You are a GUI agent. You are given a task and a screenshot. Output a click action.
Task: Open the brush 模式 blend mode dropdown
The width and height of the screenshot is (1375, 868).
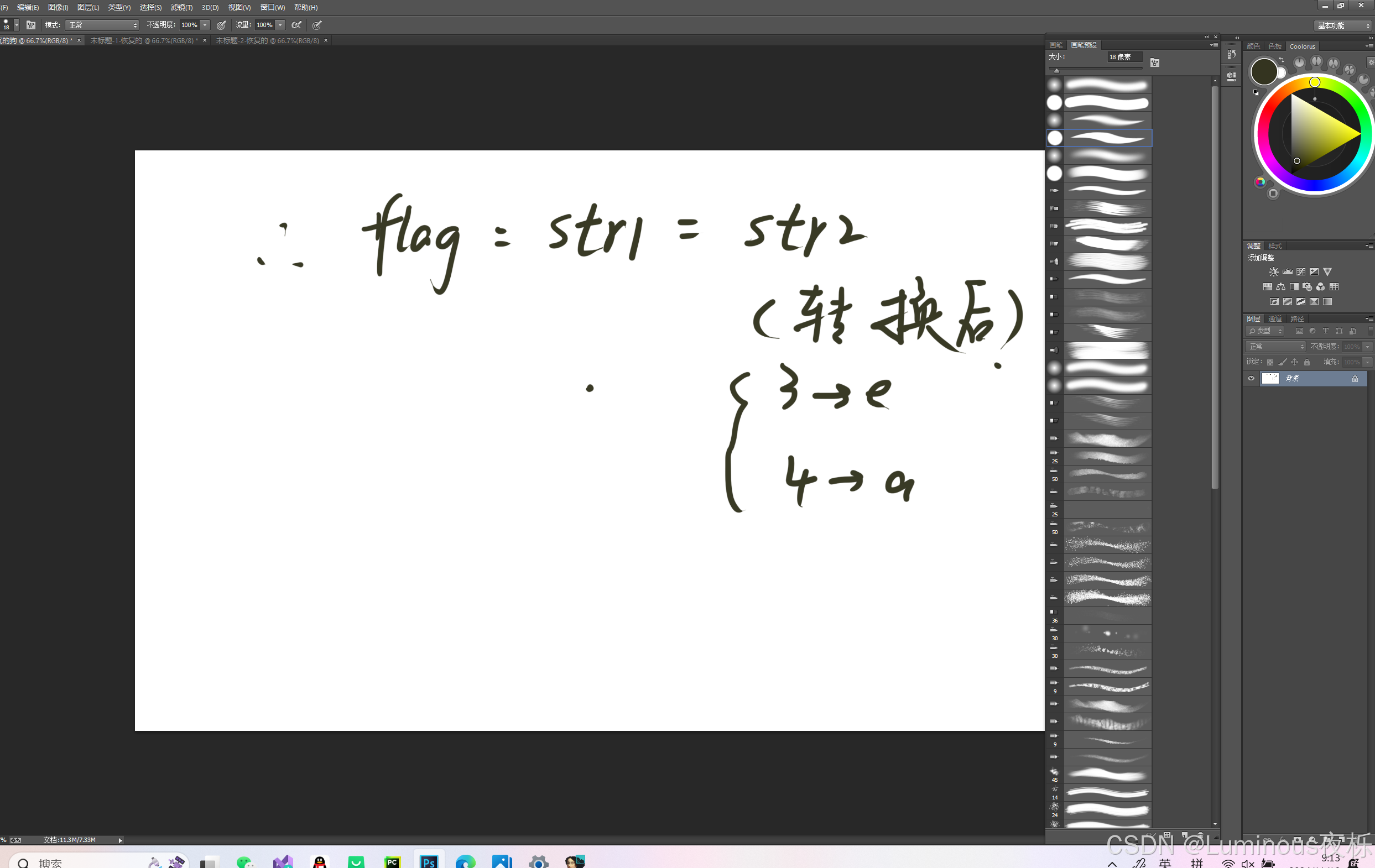point(102,25)
